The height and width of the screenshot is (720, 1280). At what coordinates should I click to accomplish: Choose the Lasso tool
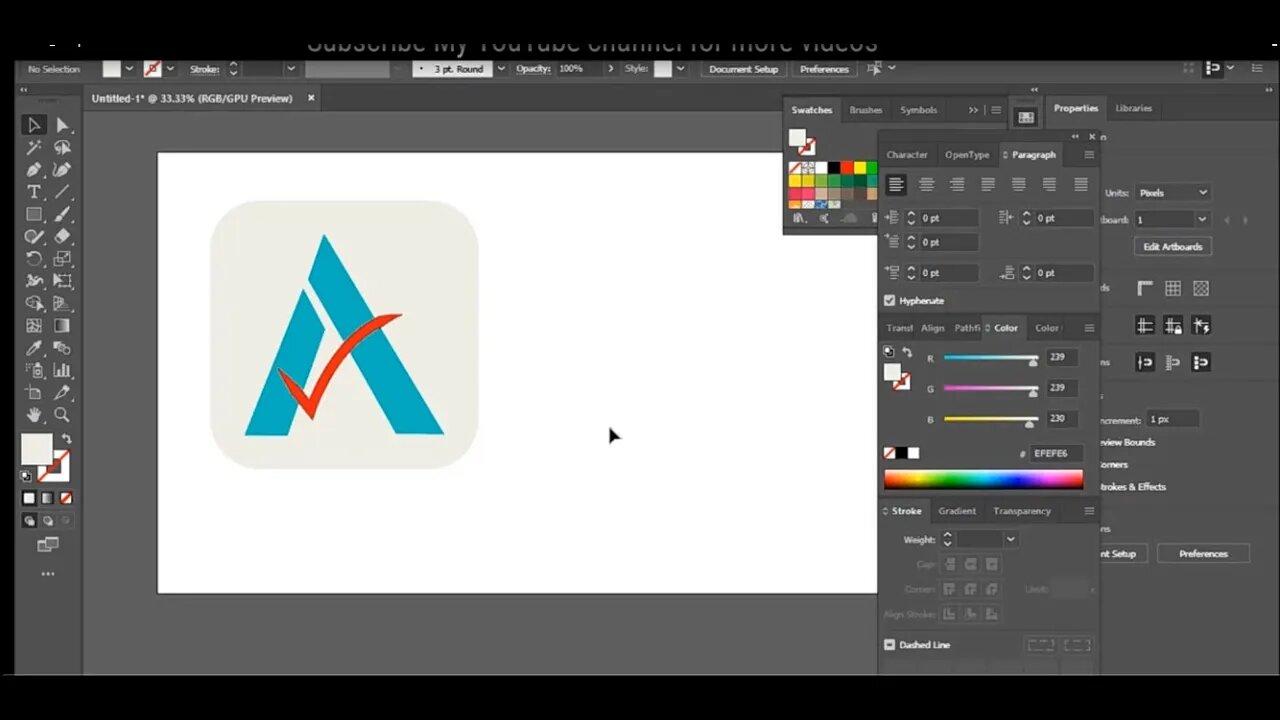(x=62, y=147)
